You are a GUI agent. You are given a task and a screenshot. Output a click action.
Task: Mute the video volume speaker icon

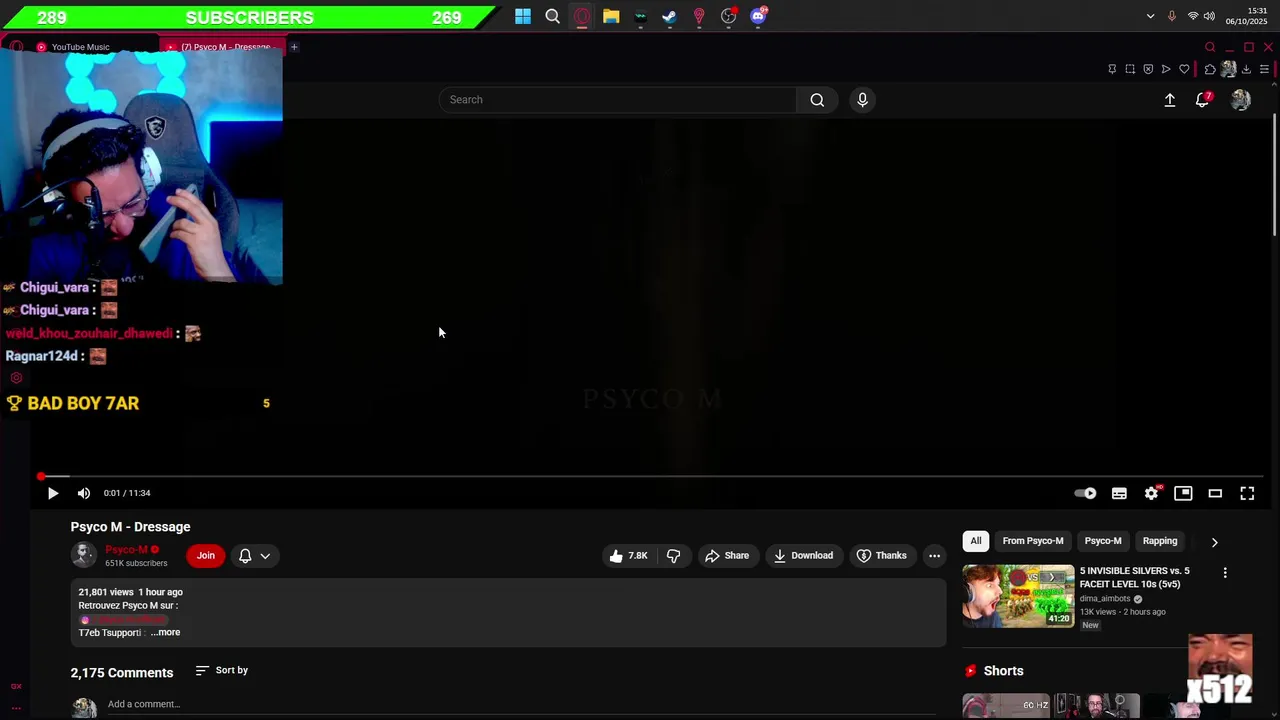point(84,493)
